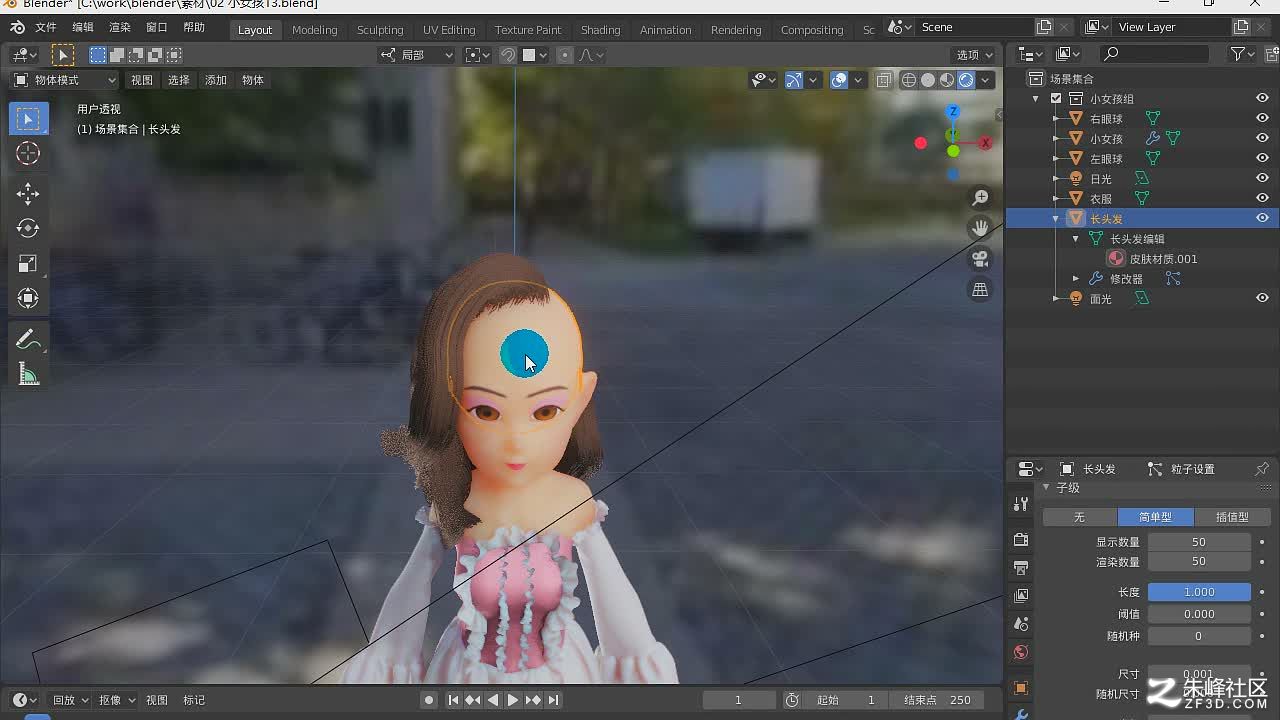Select the Move tool
The width and height of the screenshot is (1280, 720).
click(x=29, y=193)
